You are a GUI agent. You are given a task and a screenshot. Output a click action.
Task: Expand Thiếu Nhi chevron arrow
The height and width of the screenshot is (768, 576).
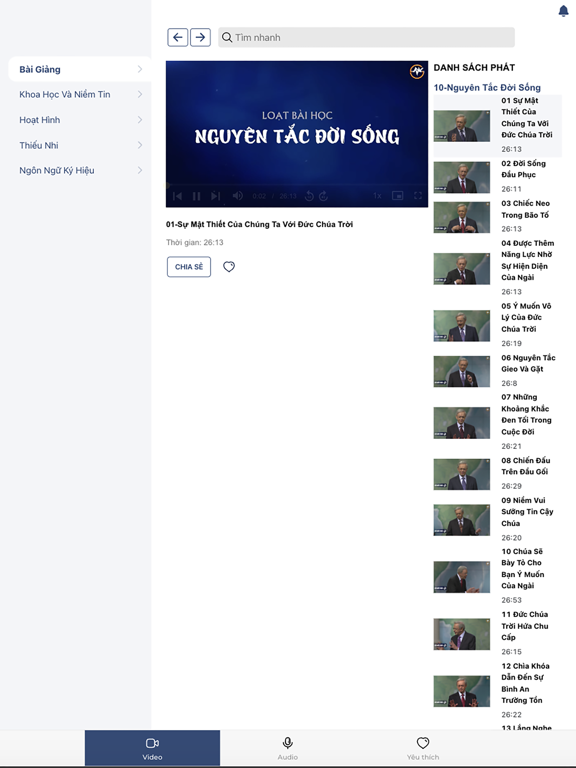pos(140,145)
